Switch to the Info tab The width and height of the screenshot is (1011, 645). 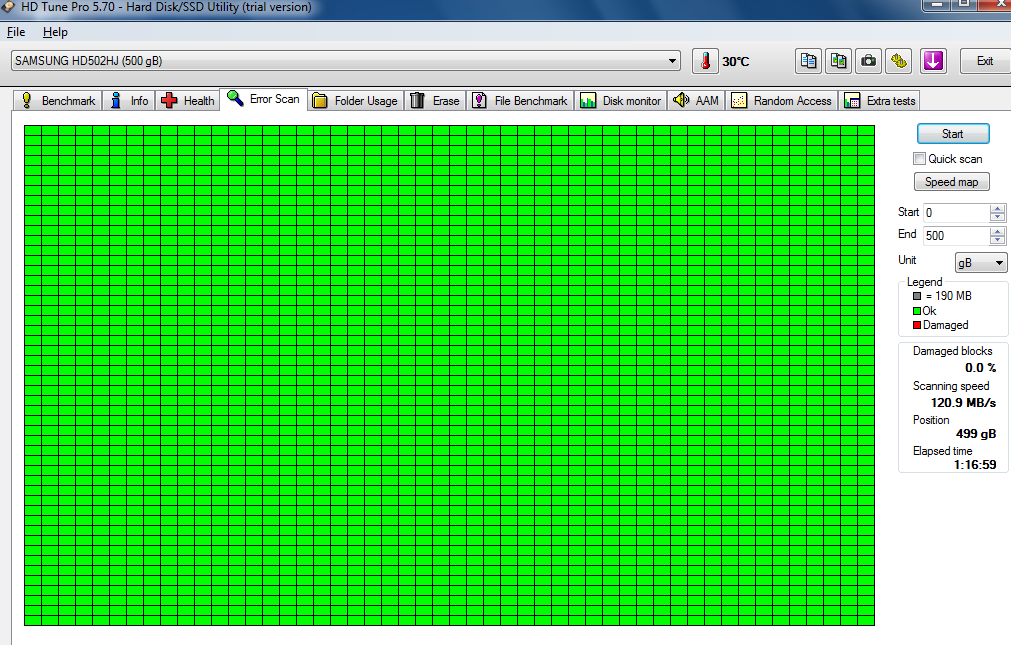(x=129, y=101)
